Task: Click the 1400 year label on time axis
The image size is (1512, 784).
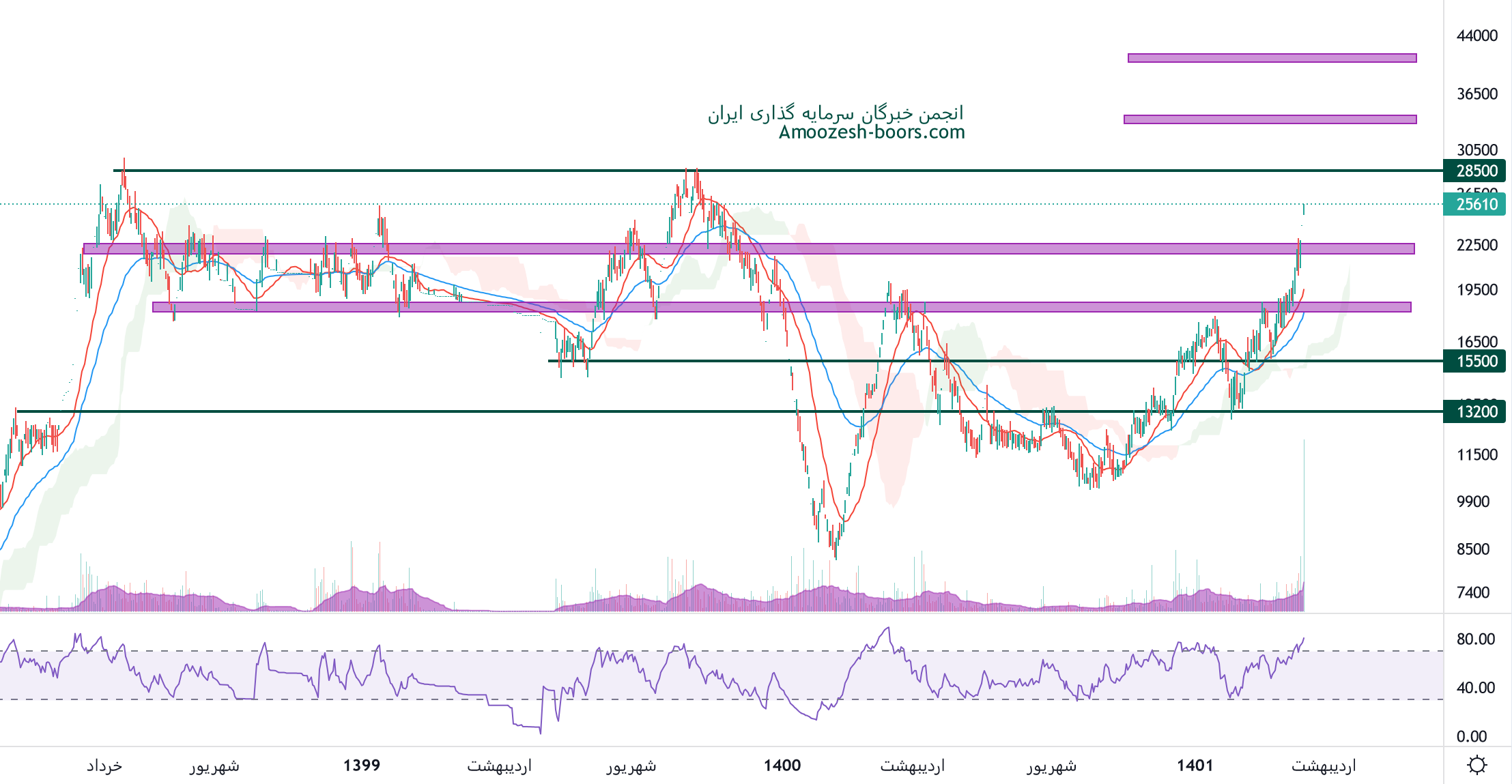Action: click(782, 766)
